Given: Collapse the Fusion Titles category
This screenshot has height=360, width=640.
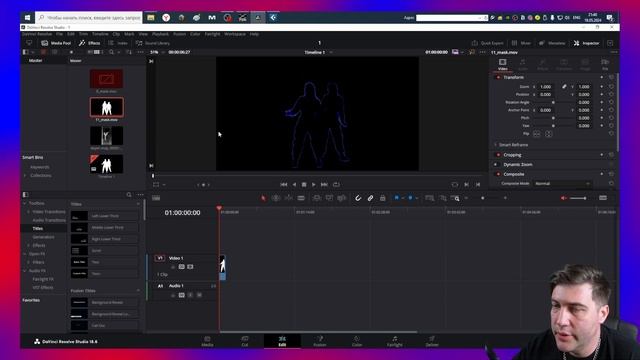Looking at the screenshot, I should coord(138,291).
